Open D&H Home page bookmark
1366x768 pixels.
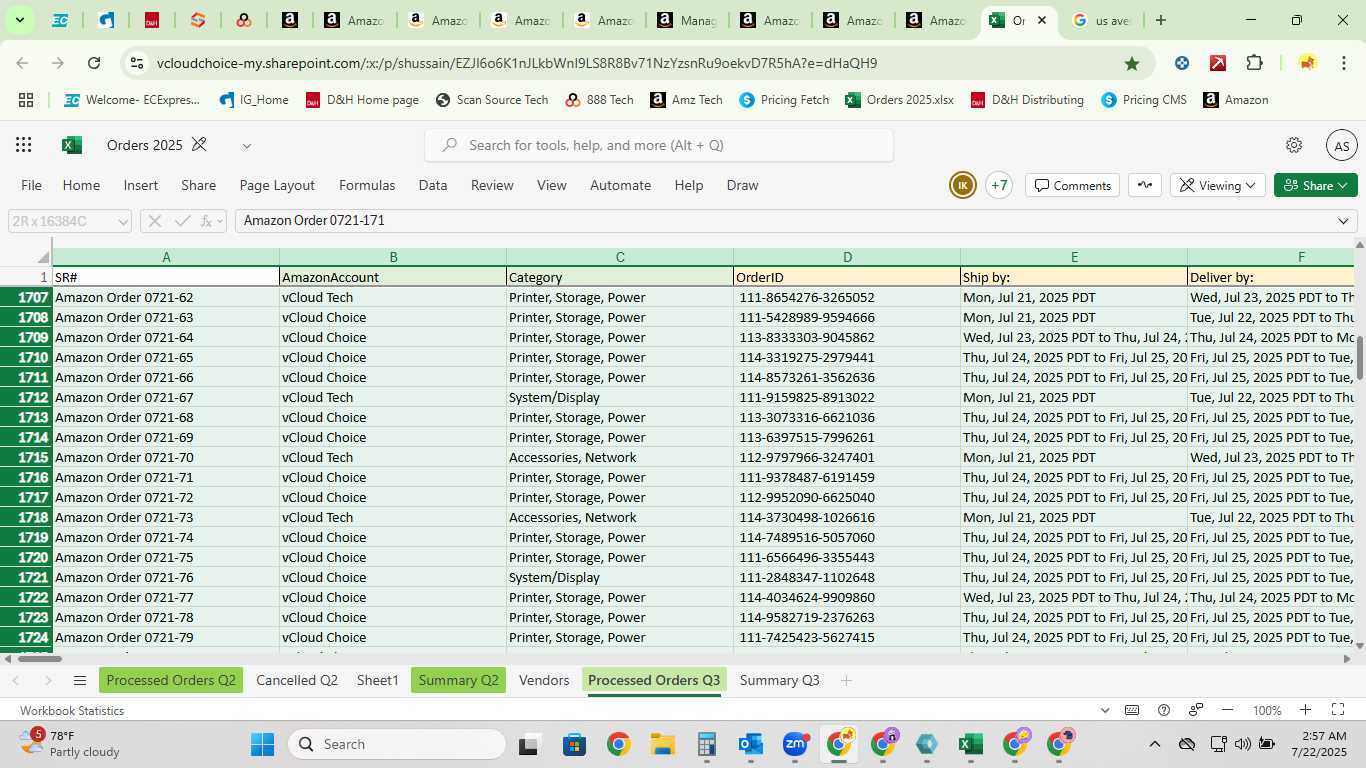(x=362, y=100)
